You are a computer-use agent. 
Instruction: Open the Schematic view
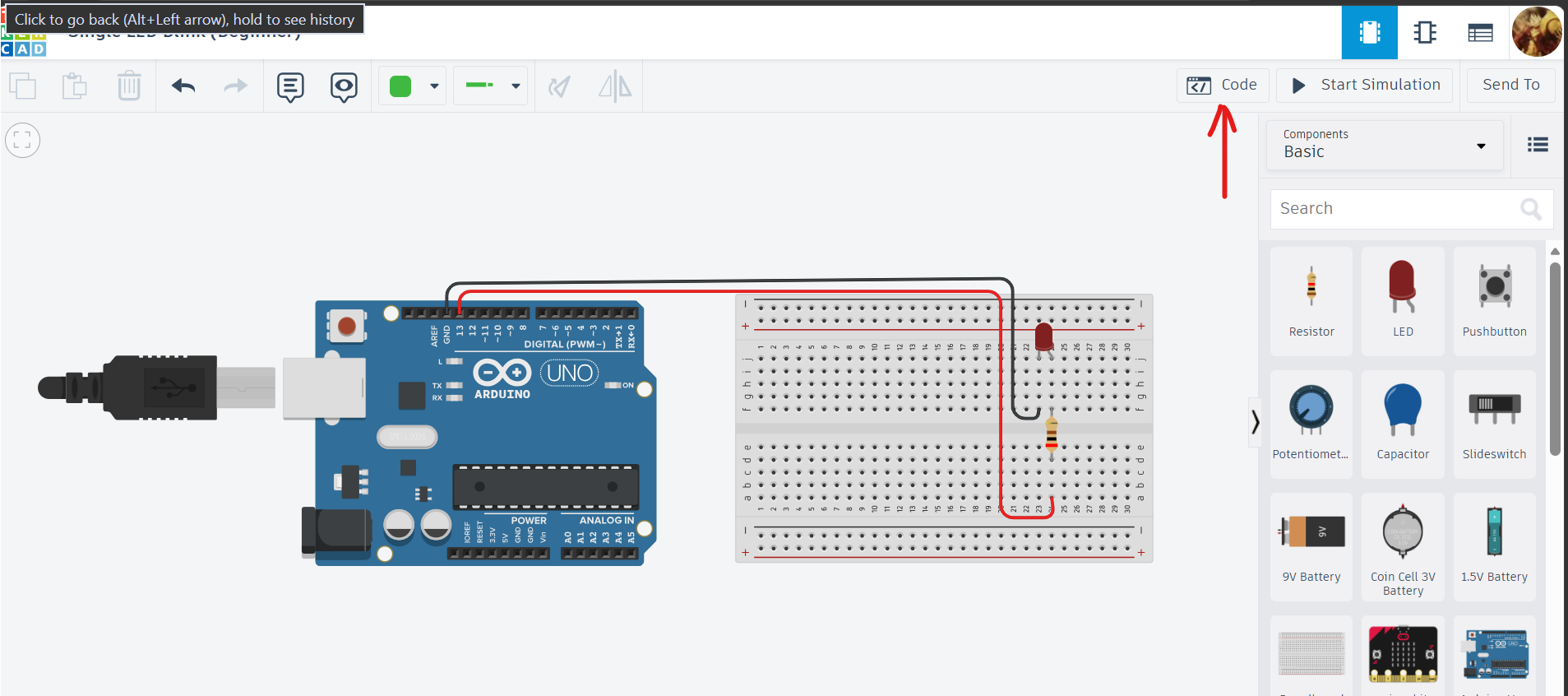(1425, 32)
